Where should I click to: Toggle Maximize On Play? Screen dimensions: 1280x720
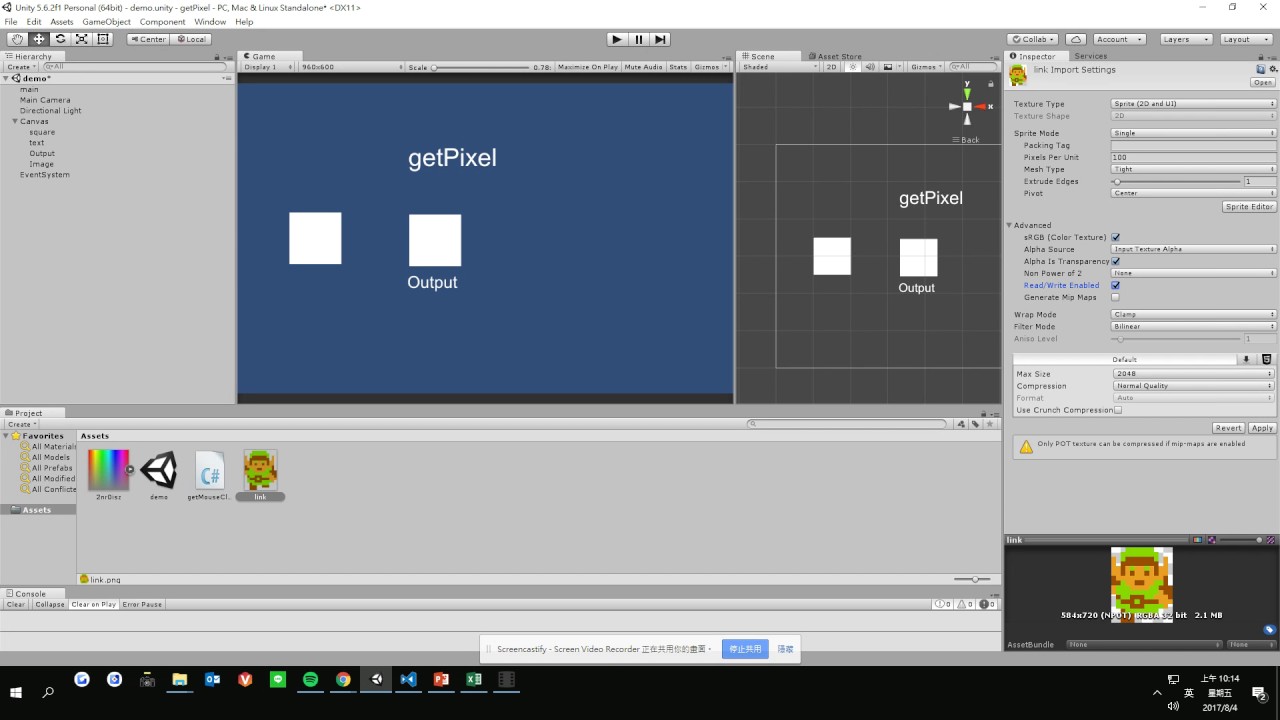pos(588,67)
